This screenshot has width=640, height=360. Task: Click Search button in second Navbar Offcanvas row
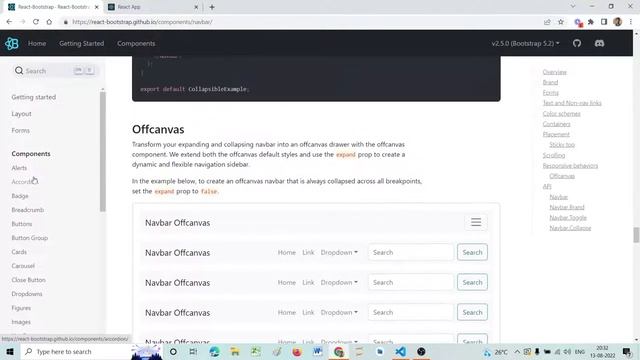472,252
